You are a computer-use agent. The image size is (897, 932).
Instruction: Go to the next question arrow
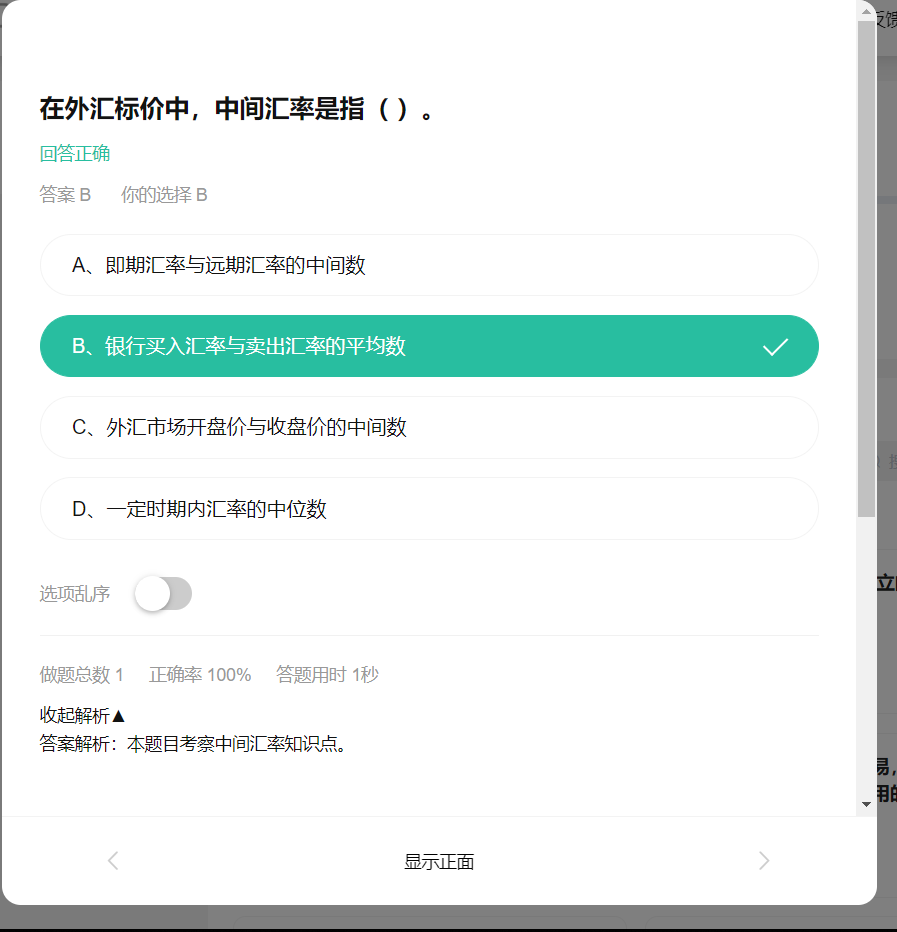[x=764, y=861]
